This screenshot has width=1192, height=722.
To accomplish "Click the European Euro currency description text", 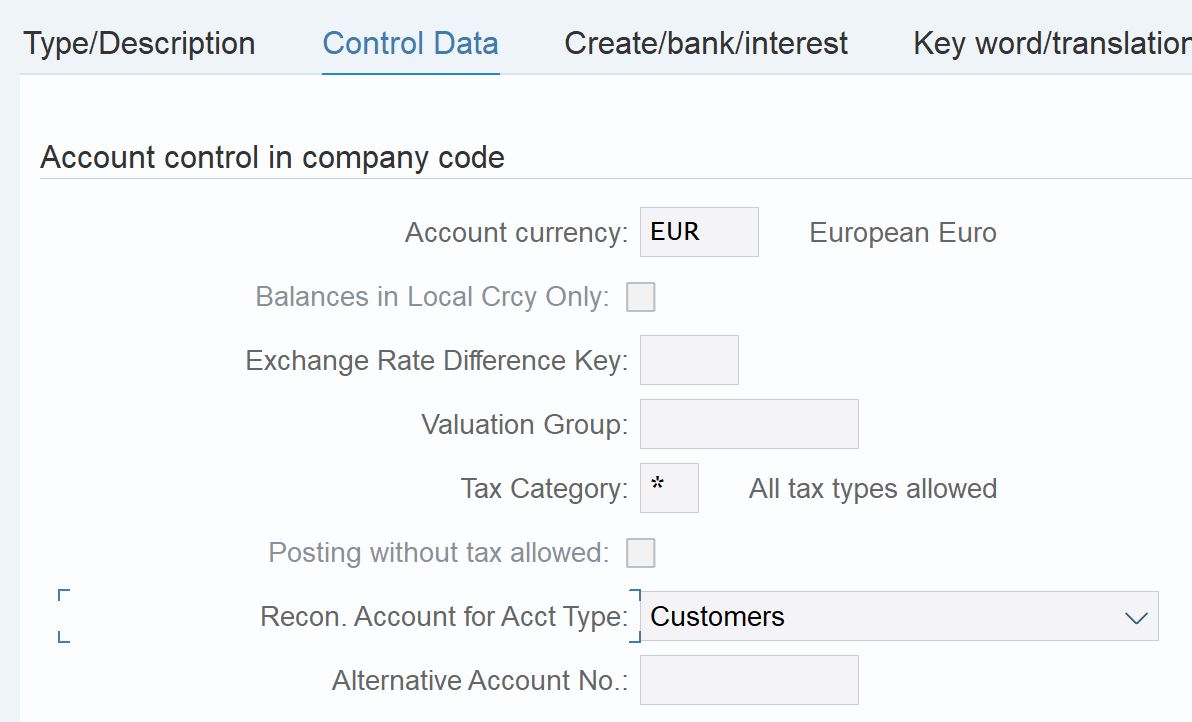I will 902,233.
